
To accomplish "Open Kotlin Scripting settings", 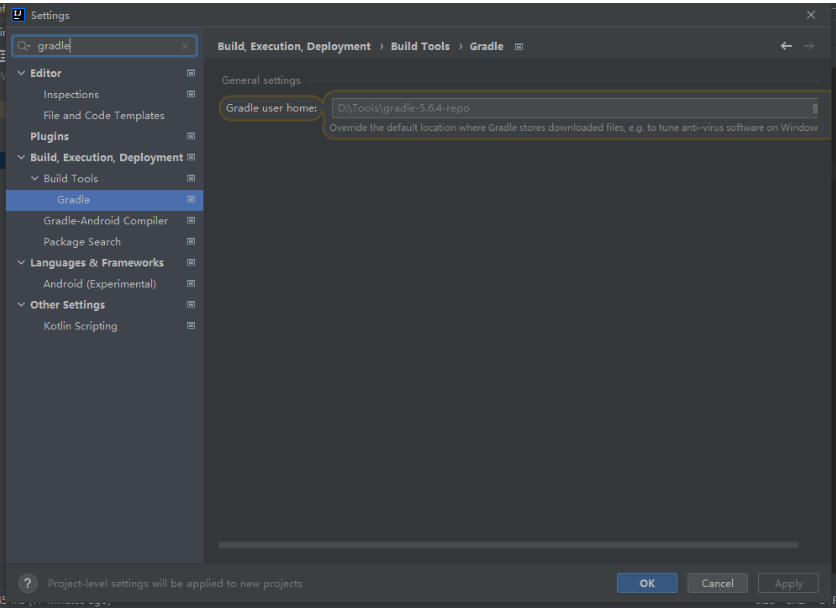I will (x=81, y=326).
